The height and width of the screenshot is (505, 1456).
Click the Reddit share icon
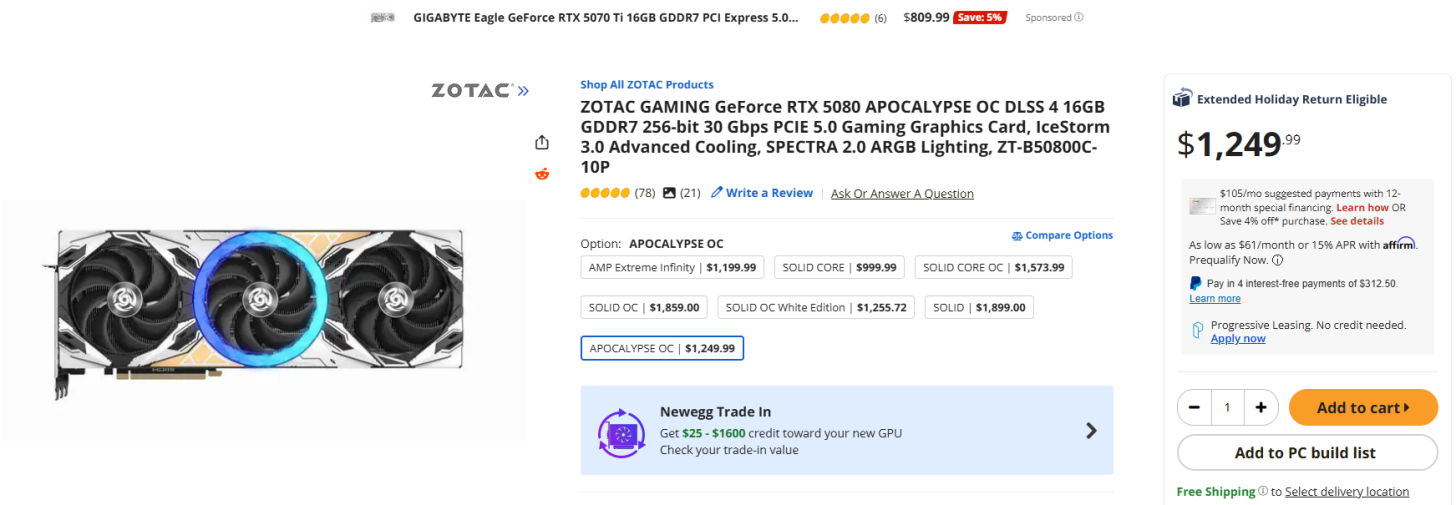pyautogui.click(x=542, y=174)
